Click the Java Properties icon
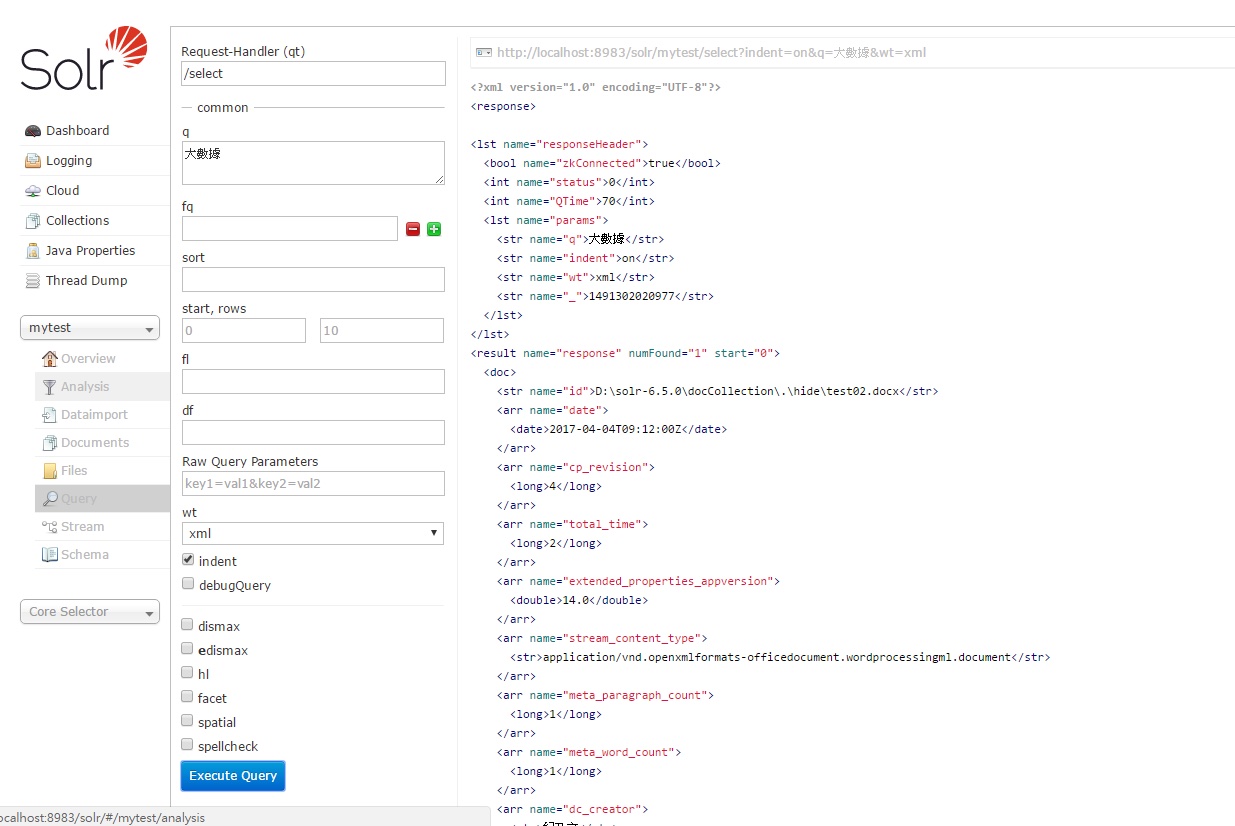 coord(33,251)
